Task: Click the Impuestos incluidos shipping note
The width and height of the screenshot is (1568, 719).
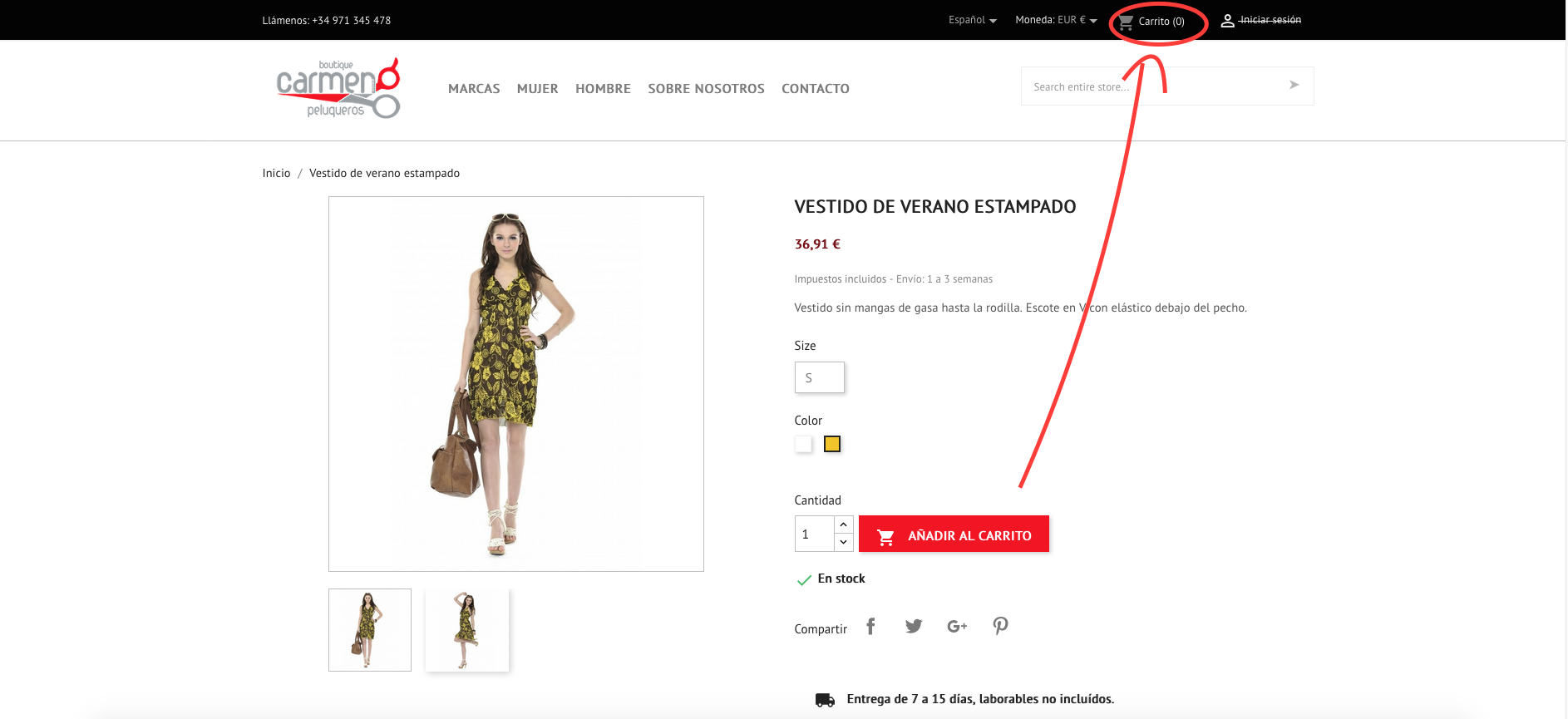Action: [894, 279]
